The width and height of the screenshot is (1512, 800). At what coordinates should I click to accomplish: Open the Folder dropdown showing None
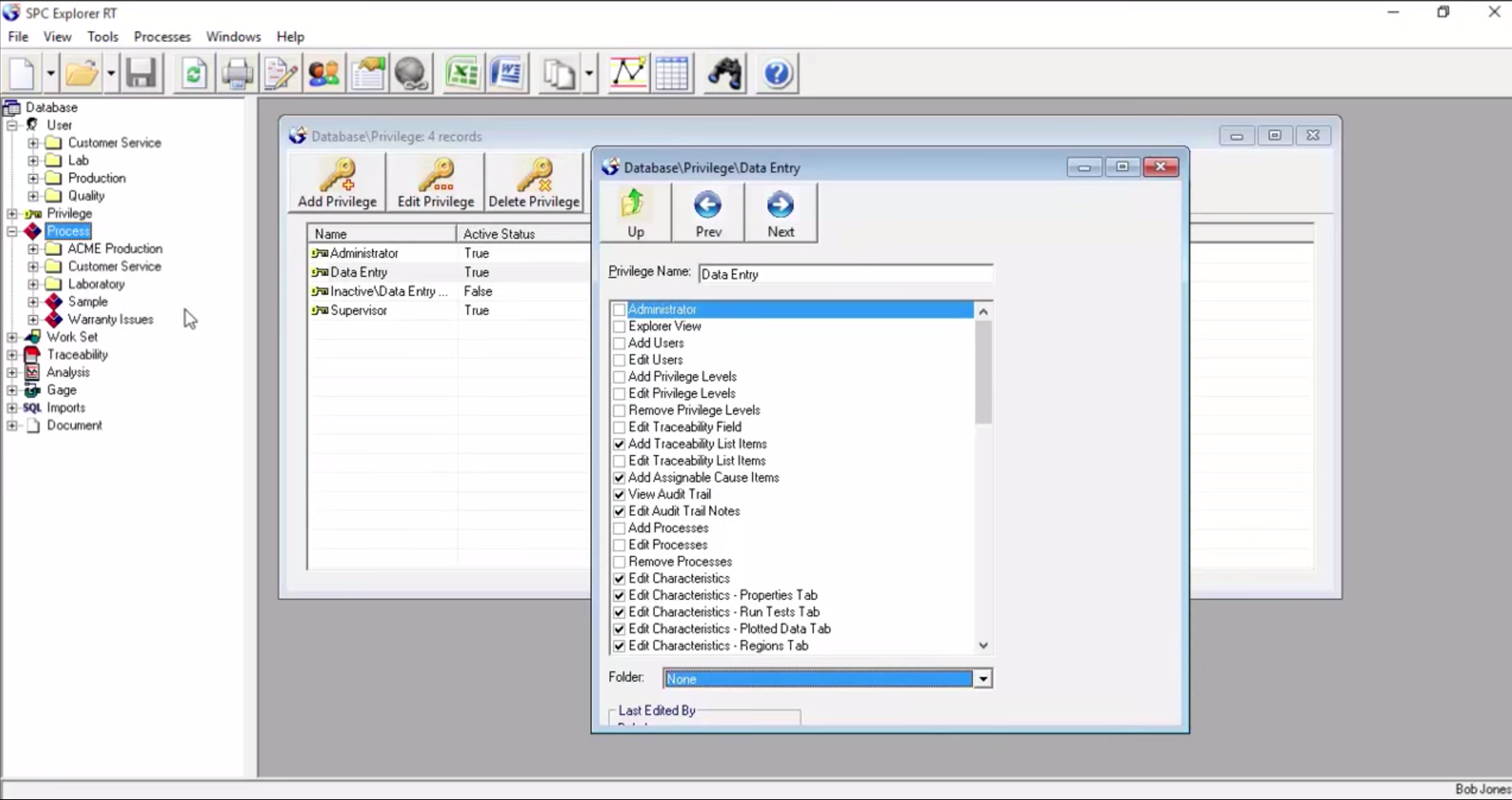(982, 678)
